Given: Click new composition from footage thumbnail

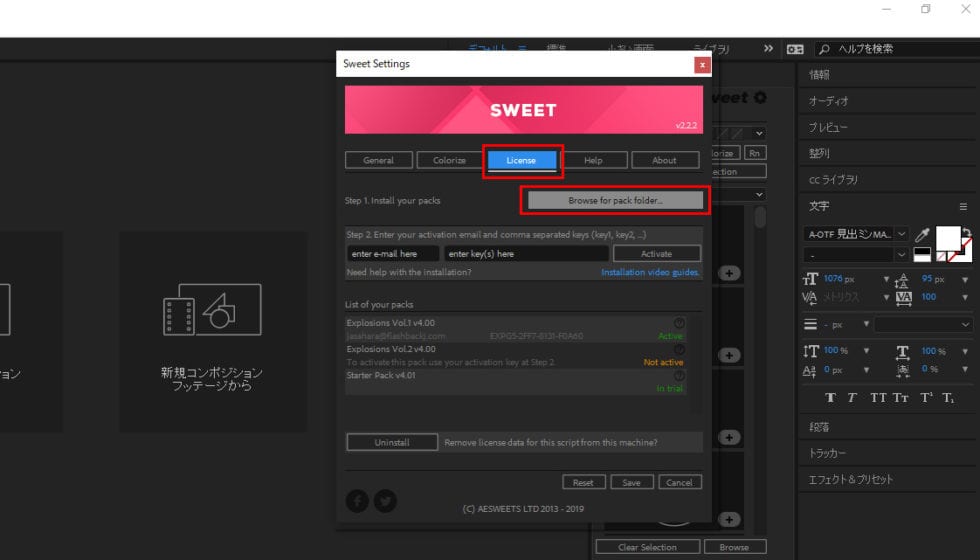Looking at the screenshot, I should pyautogui.click(x=212, y=332).
